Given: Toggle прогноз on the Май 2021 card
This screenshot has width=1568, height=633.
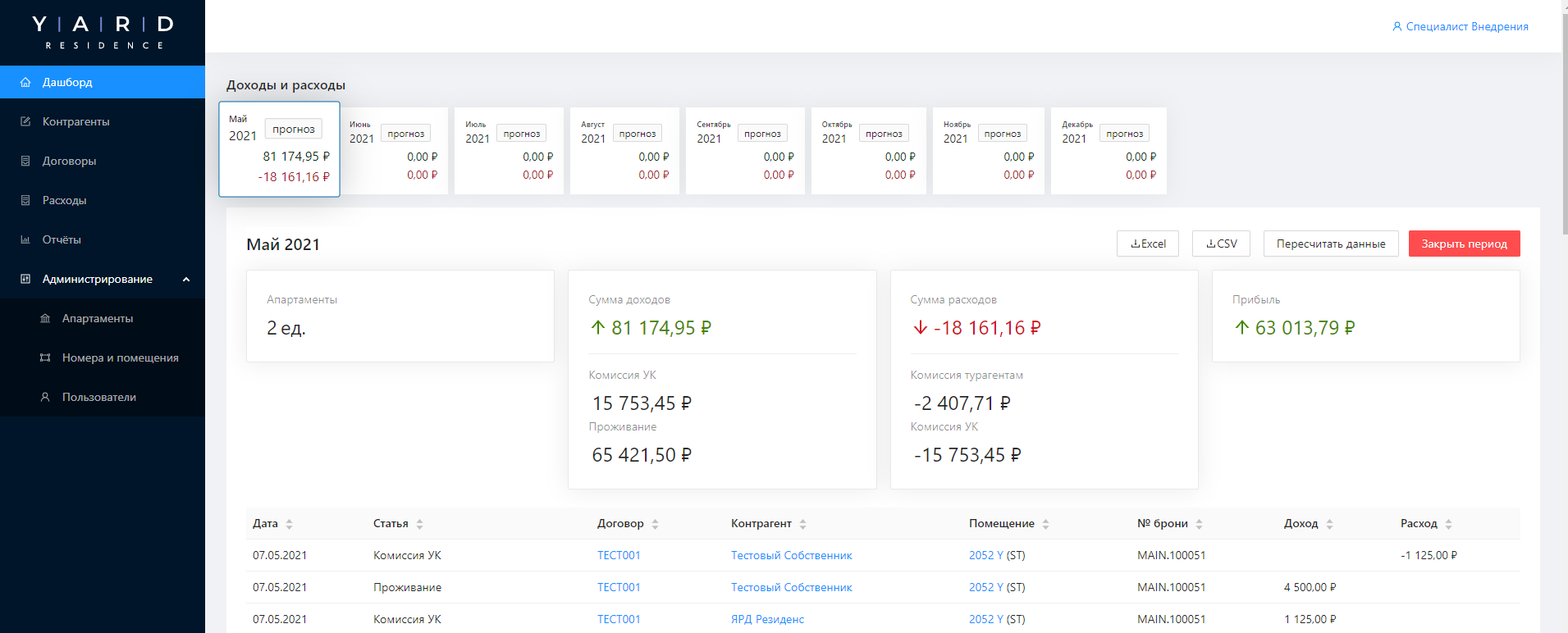Looking at the screenshot, I should pyautogui.click(x=293, y=129).
